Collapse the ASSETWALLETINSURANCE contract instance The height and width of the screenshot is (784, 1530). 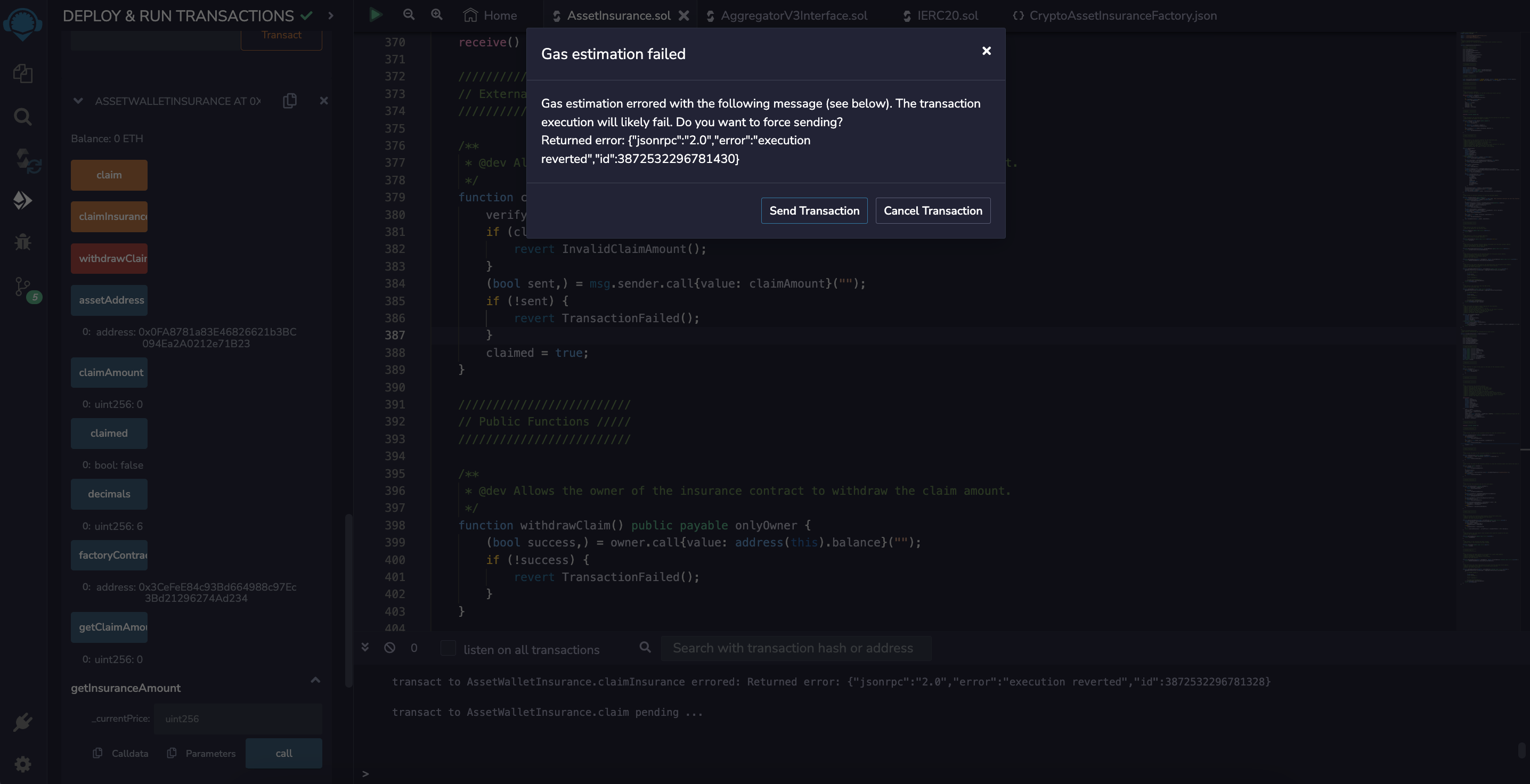(78, 101)
